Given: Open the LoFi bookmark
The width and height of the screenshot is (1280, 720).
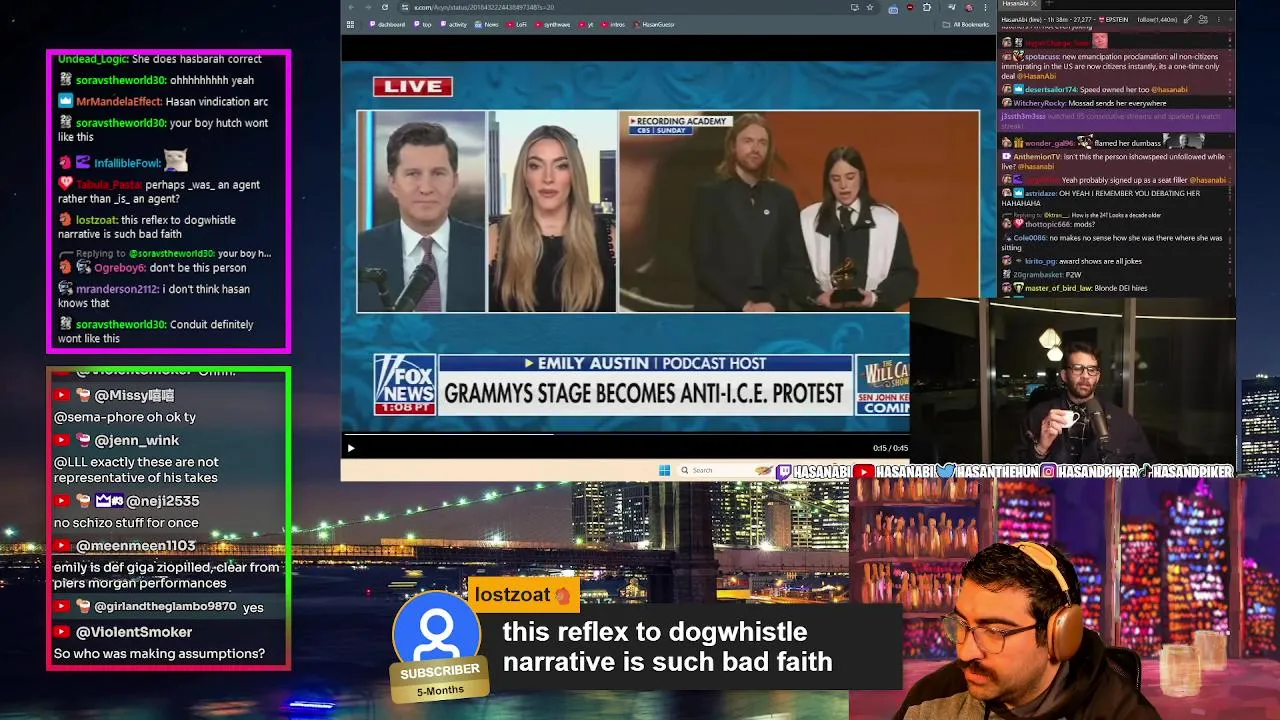Looking at the screenshot, I should click(517, 24).
